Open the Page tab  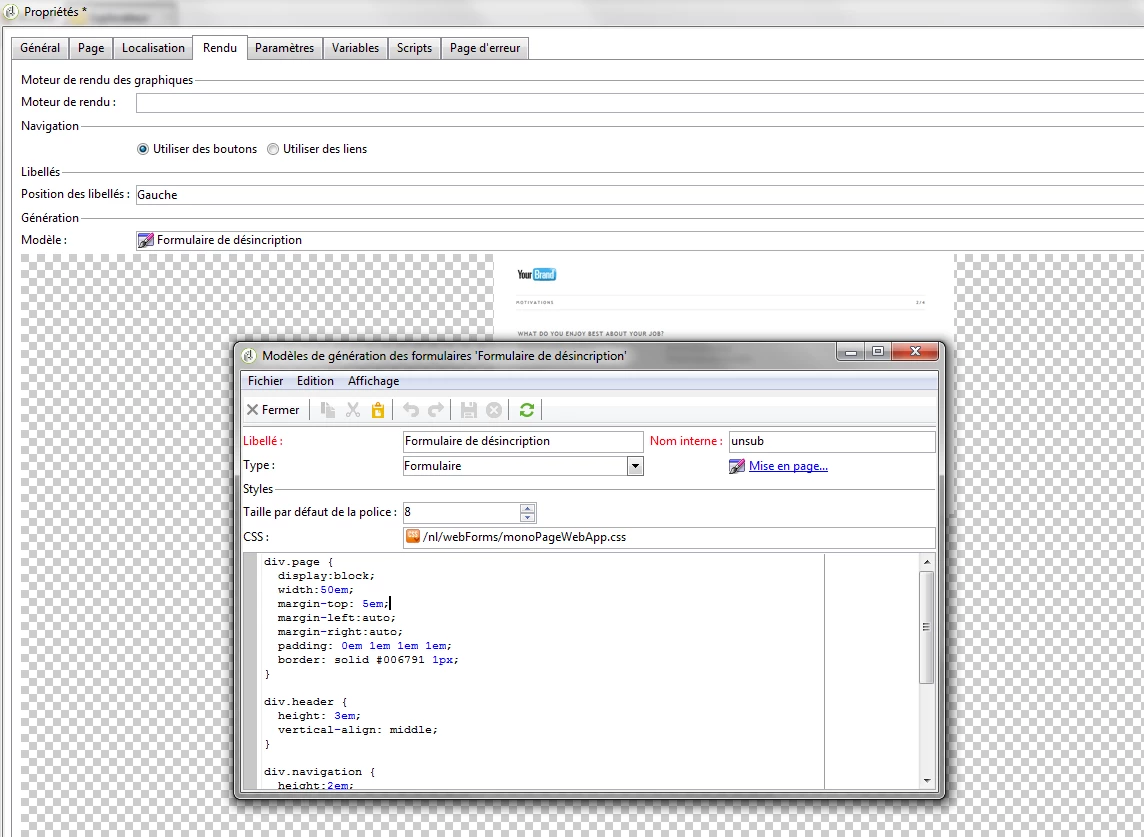(91, 48)
